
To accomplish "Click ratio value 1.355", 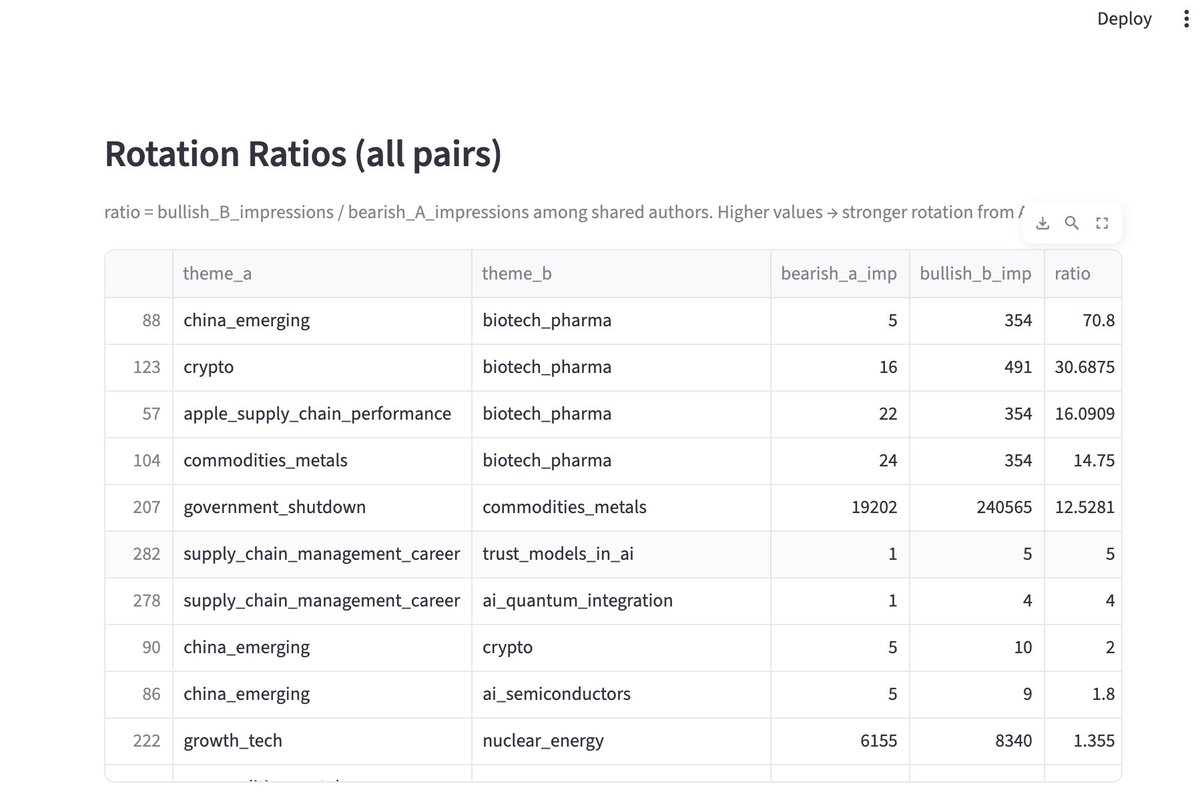I will (1083, 741).
